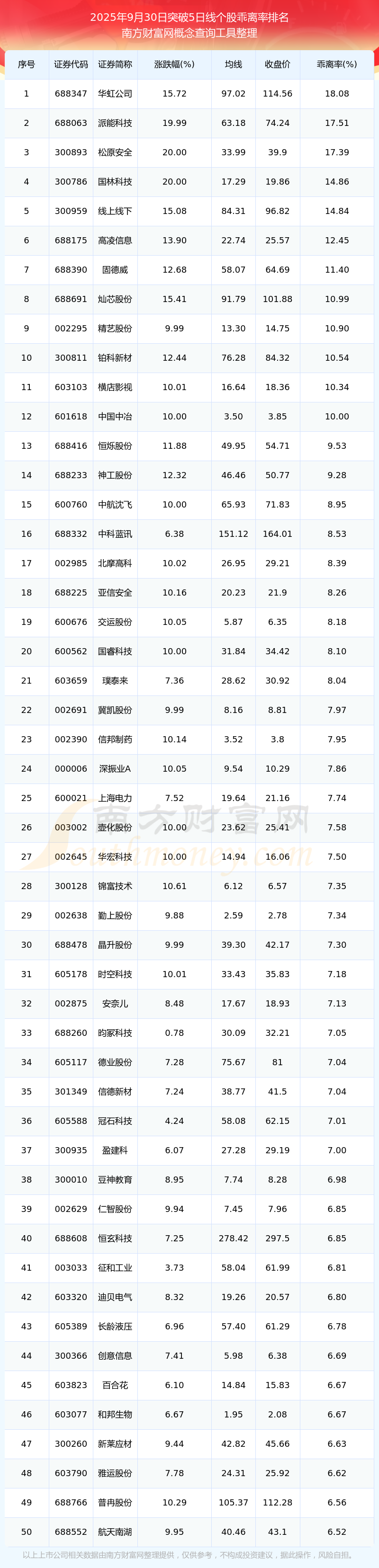Click stock name 雅运股份
This screenshot has width=379, height=1568.
(x=115, y=1474)
